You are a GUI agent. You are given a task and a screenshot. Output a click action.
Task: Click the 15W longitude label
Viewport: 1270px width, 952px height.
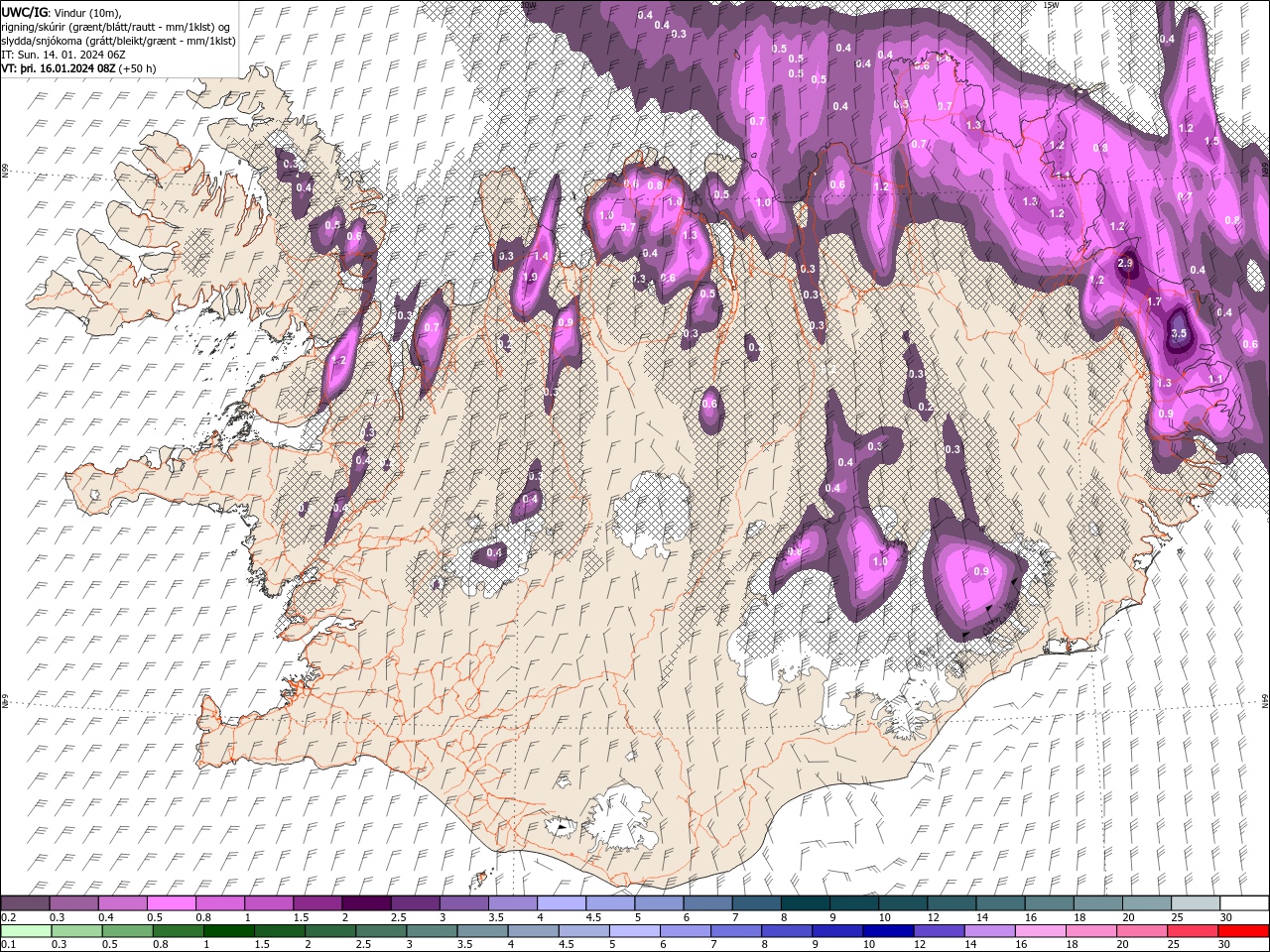pyautogui.click(x=1051, y=5)
